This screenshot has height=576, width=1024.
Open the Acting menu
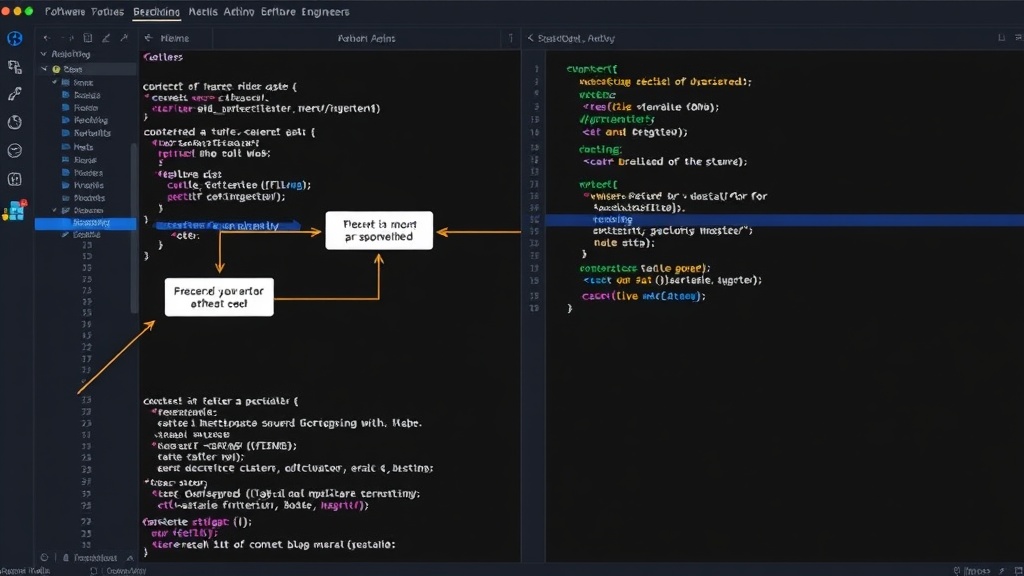(x=239, y=12)
